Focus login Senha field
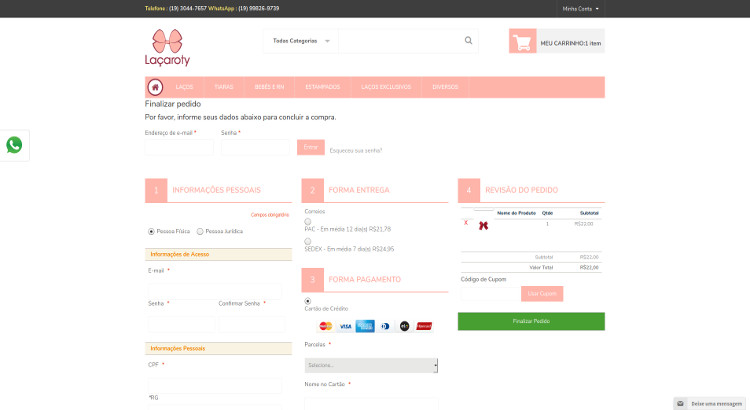750x410 pixels. [x=255, y=147]
